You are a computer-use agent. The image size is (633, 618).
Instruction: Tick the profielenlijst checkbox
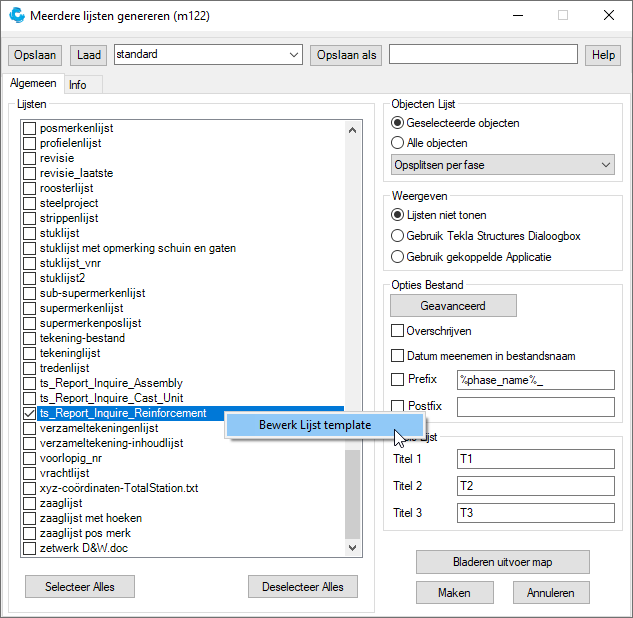(x=29, y=143)
